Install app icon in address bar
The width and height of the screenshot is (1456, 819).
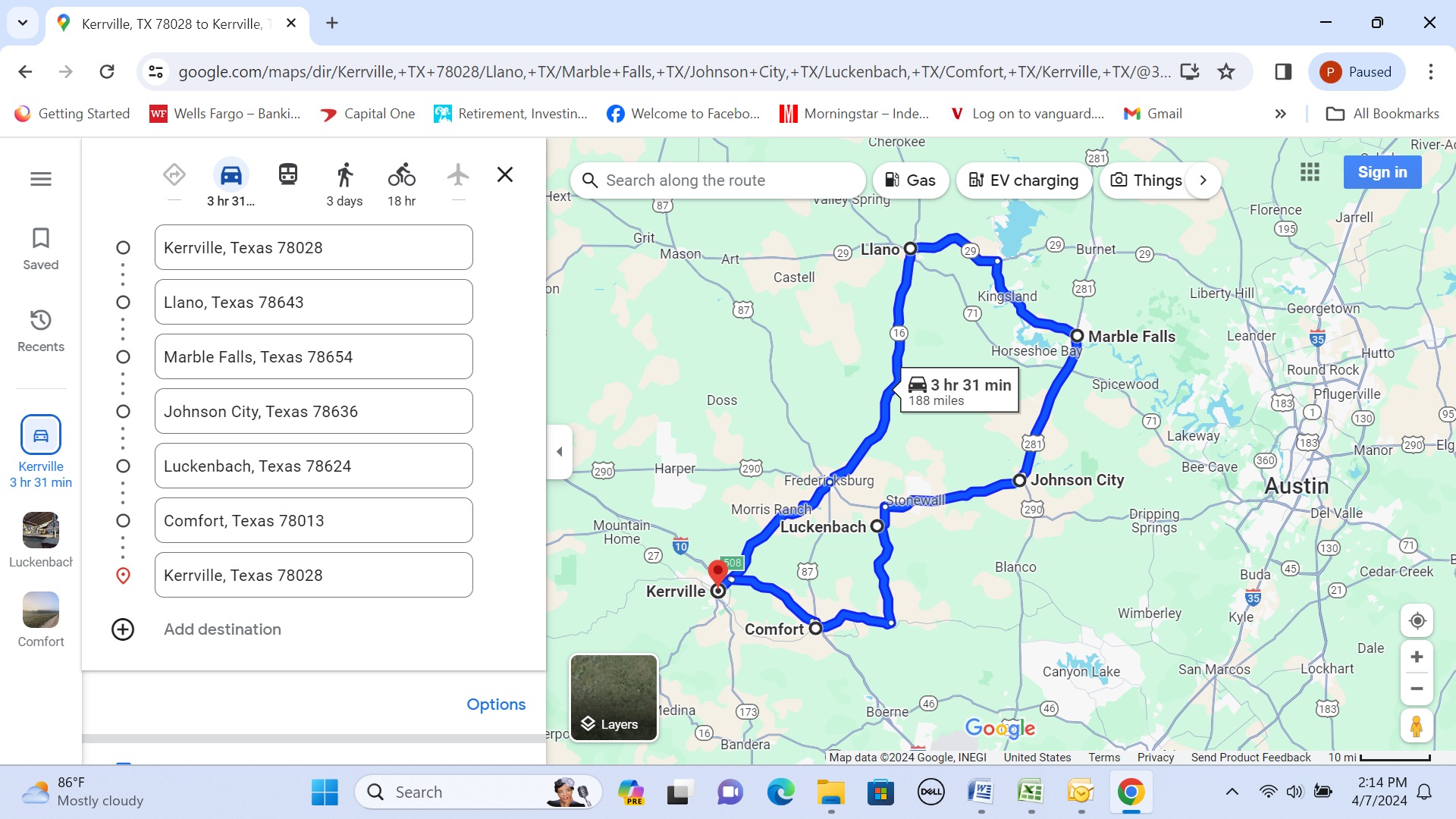tap(1190, 72)
